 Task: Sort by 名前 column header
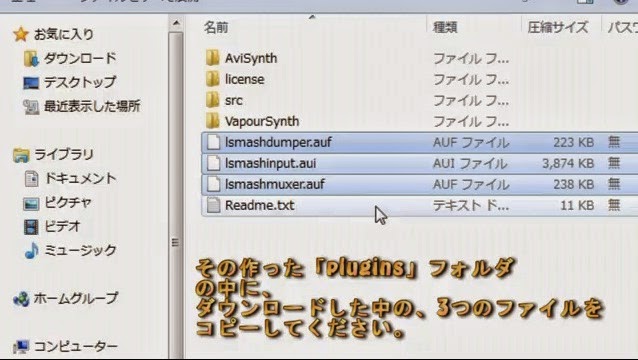coord(216,27)
